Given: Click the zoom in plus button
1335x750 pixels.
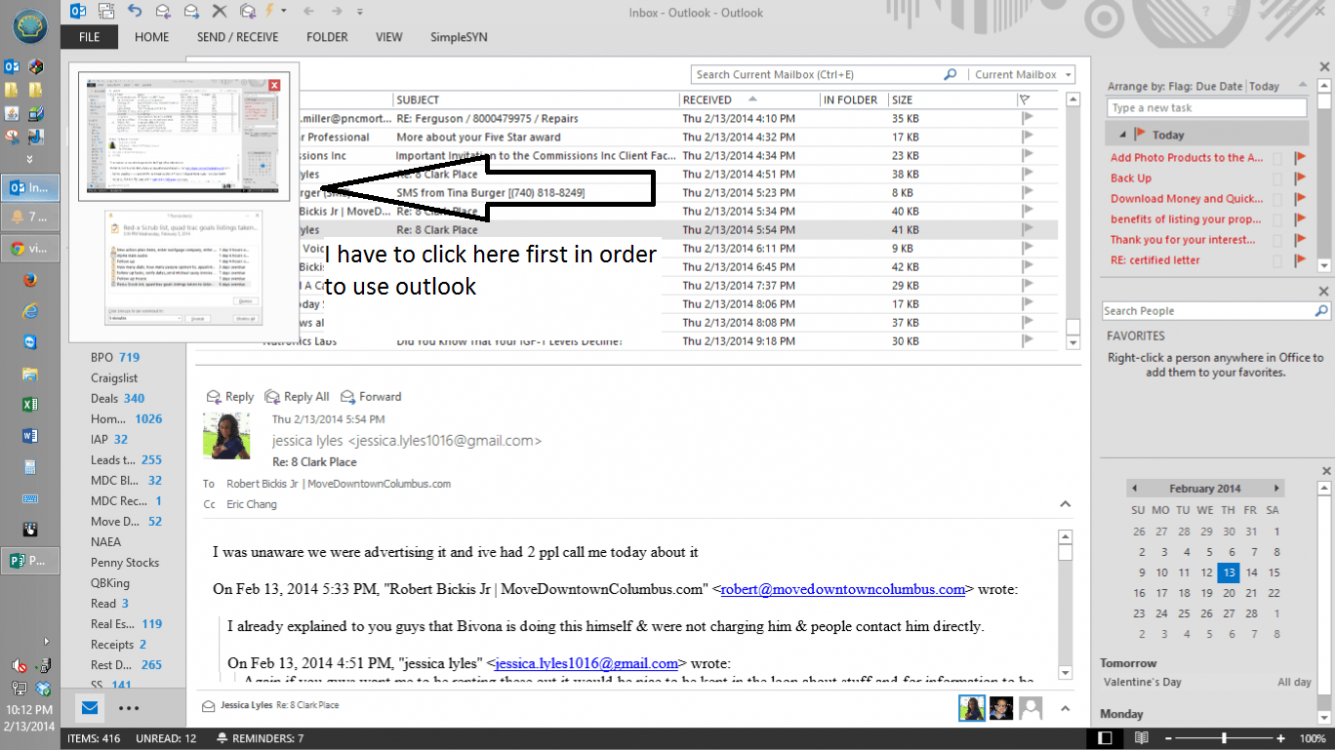Looking at the screenshot, I should [1279, 738].
